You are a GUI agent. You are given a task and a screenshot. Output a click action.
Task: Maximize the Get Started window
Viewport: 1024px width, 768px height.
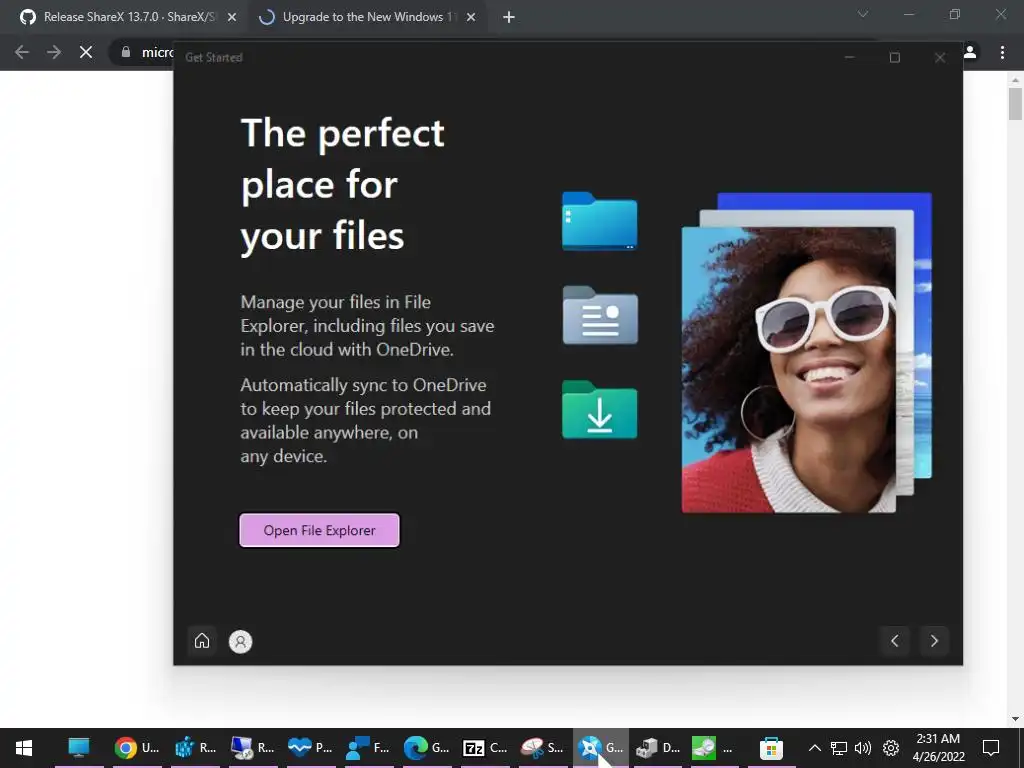[x=895, y=57]
